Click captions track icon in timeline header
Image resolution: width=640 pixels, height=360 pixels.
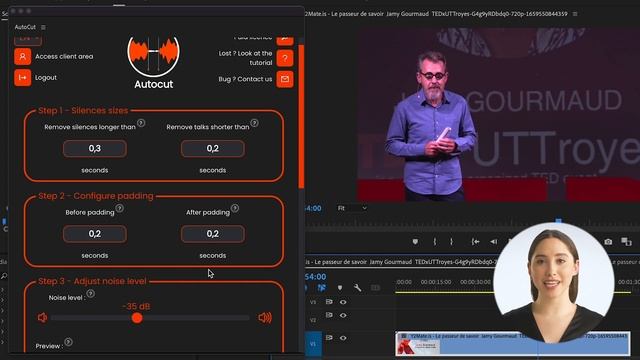tap(375, 288)
